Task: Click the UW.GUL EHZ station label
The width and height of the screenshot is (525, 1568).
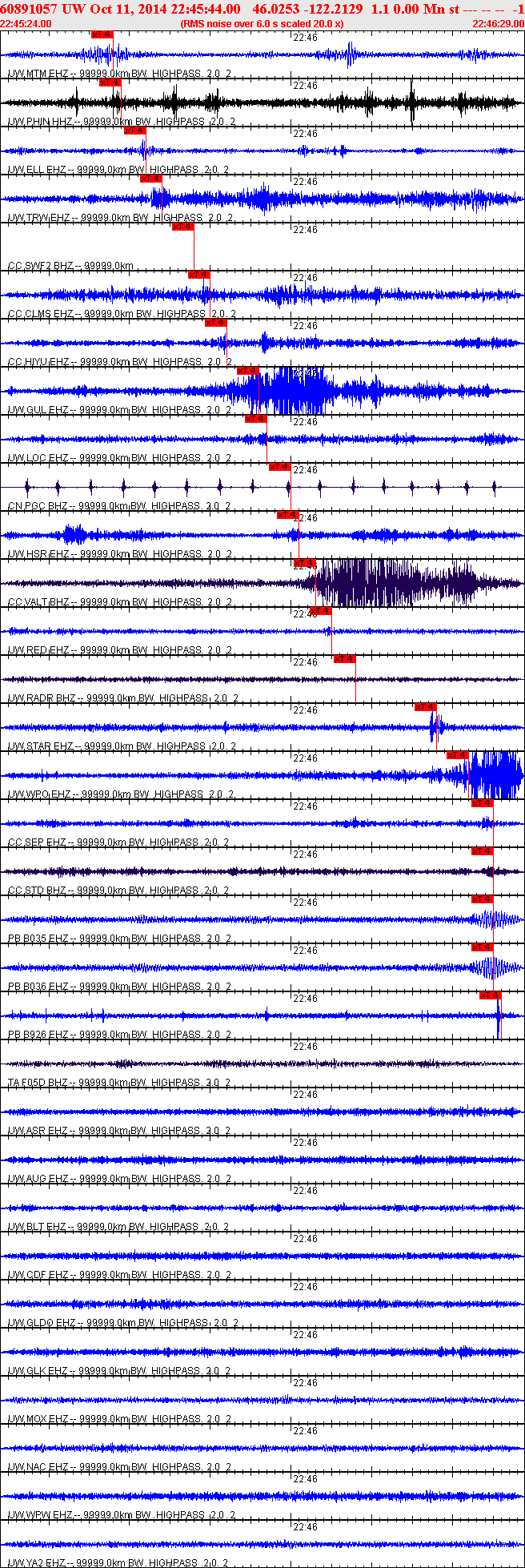Action: tap(38, 410)
